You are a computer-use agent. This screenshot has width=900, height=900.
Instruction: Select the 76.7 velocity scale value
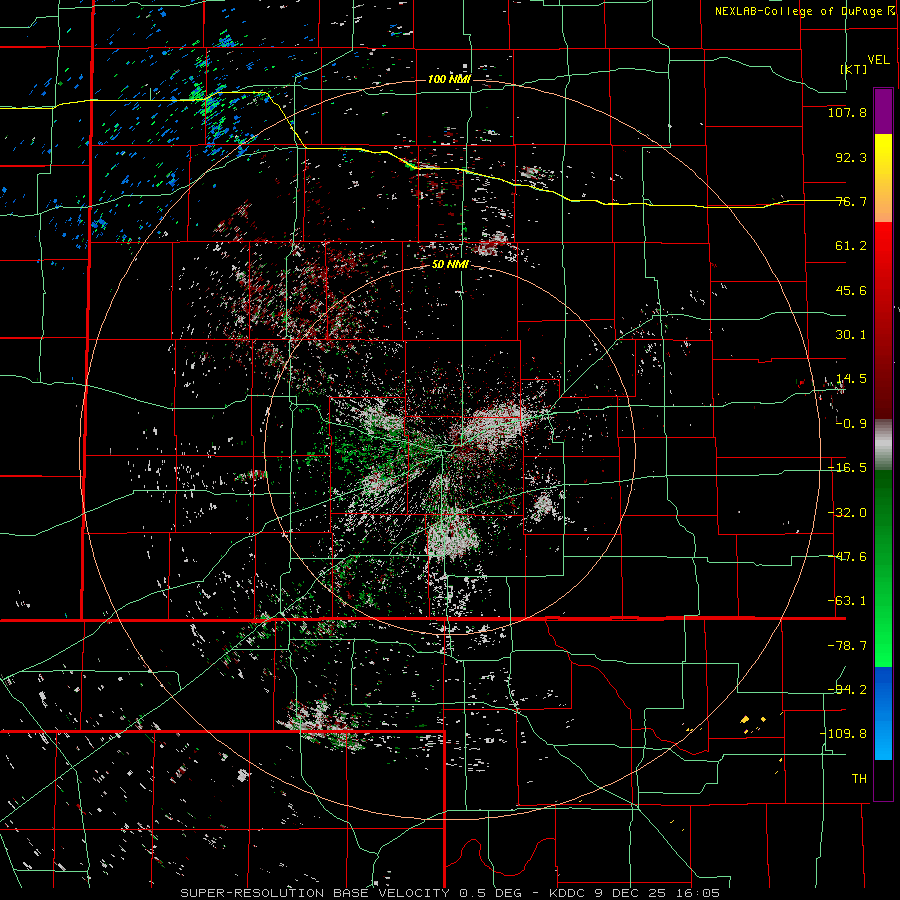(x=851, y=201)
